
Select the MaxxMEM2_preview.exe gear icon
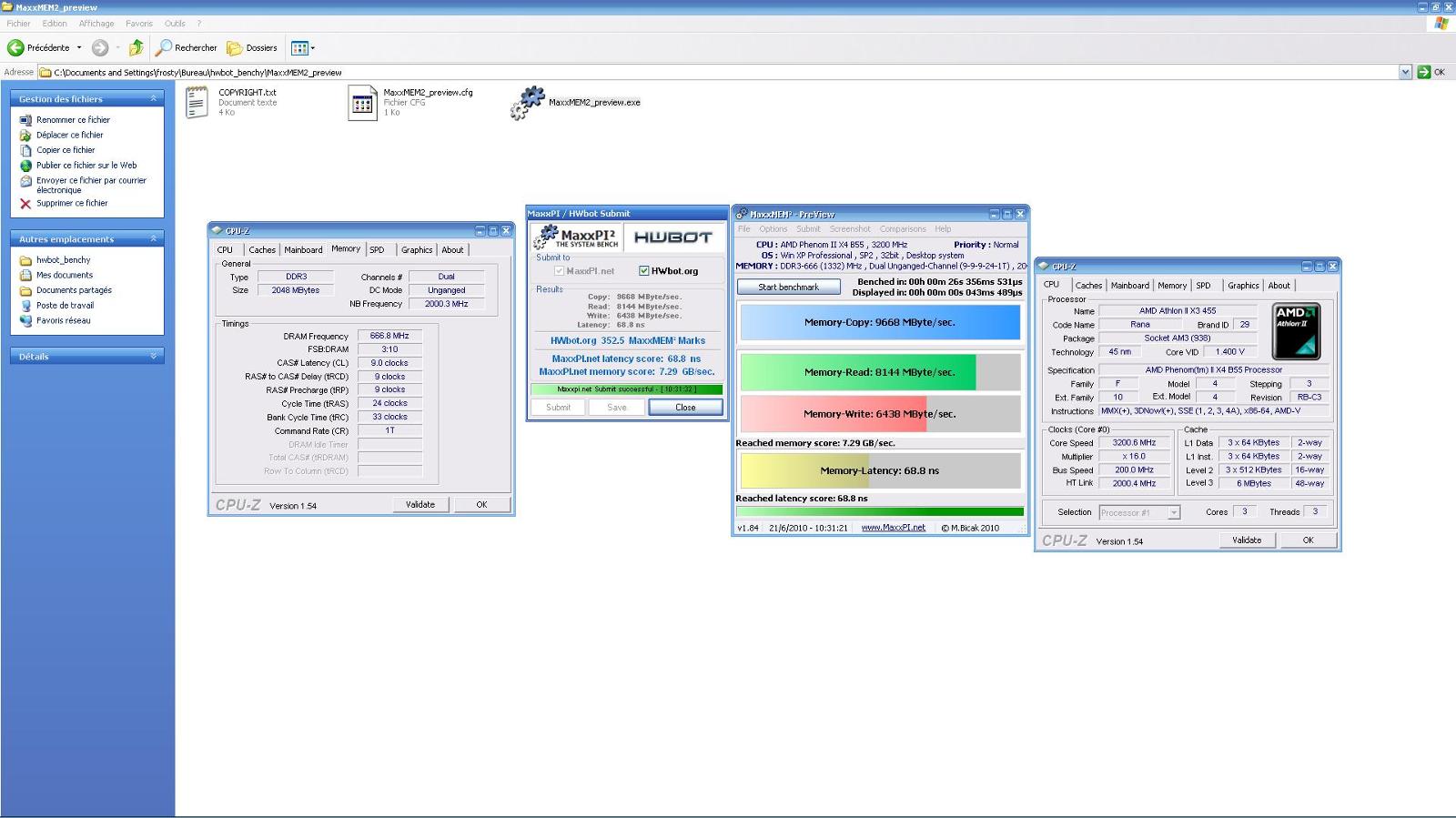click(527, 103)
